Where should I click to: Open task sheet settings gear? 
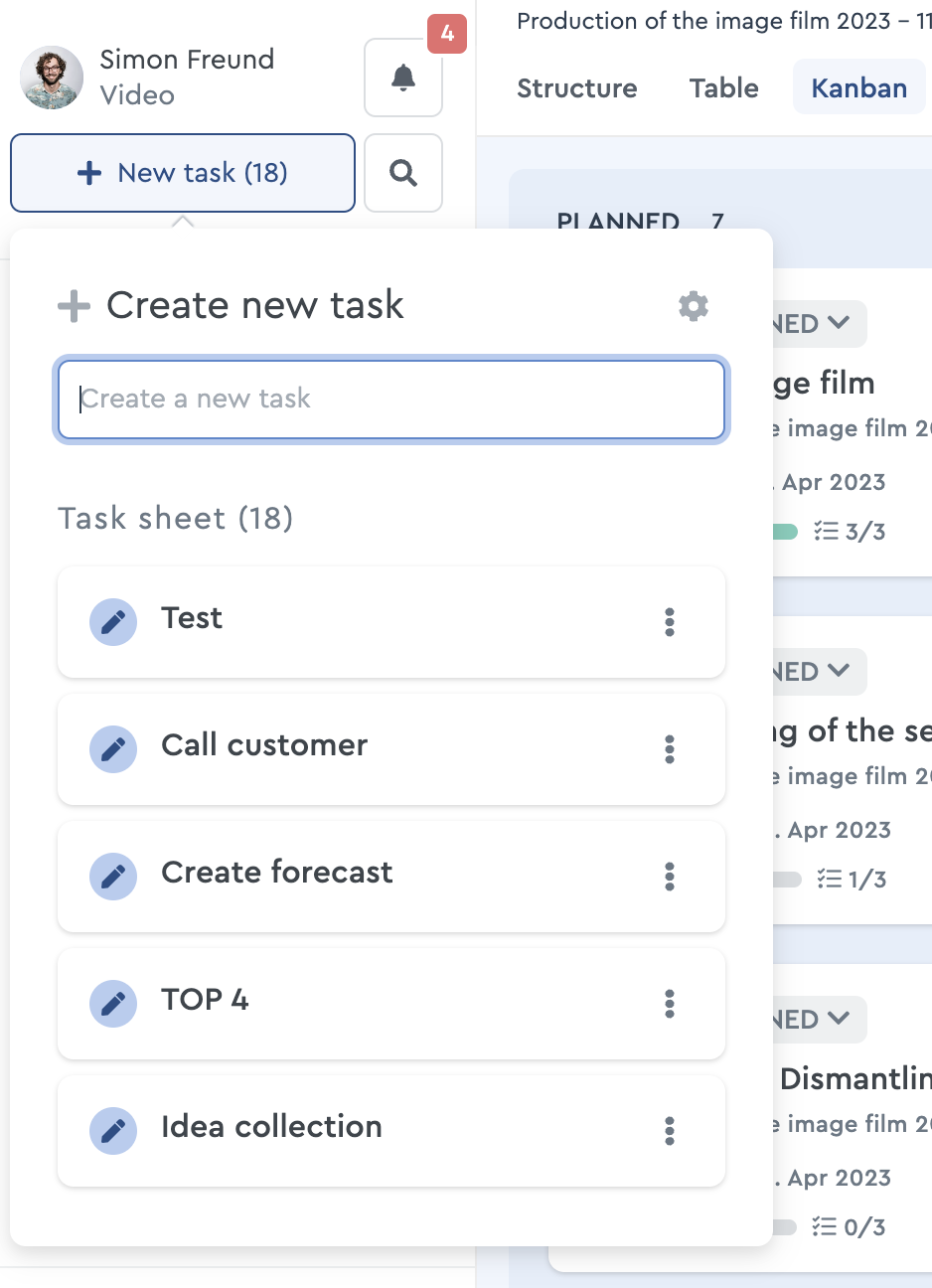(x=694, y=306)
